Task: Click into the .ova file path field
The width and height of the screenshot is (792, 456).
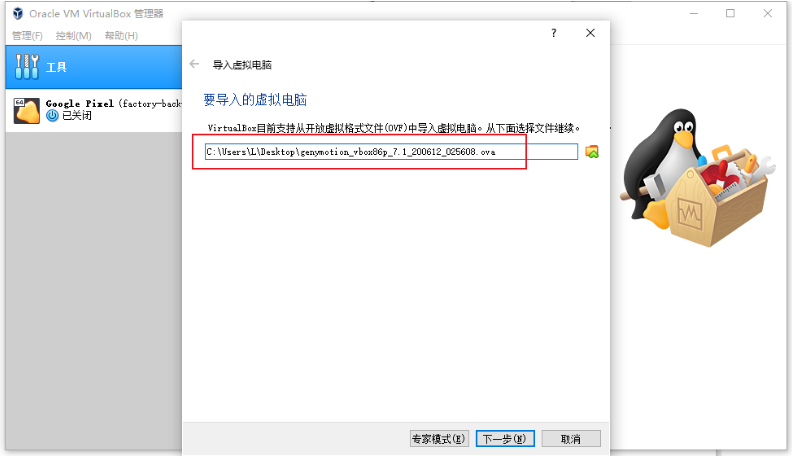Action: (391, 151)
